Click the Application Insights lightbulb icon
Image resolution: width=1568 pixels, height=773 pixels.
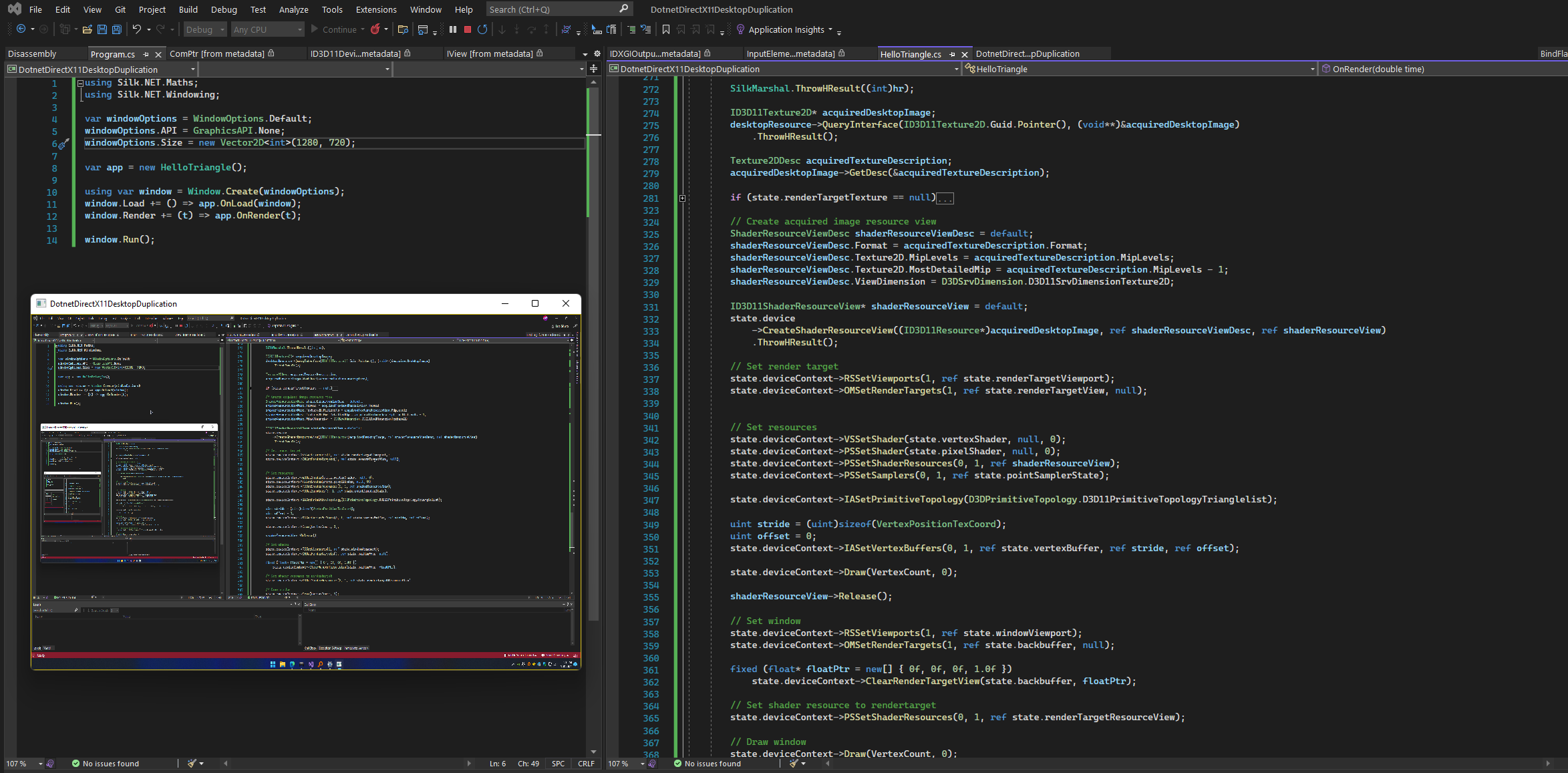[740, 29]
